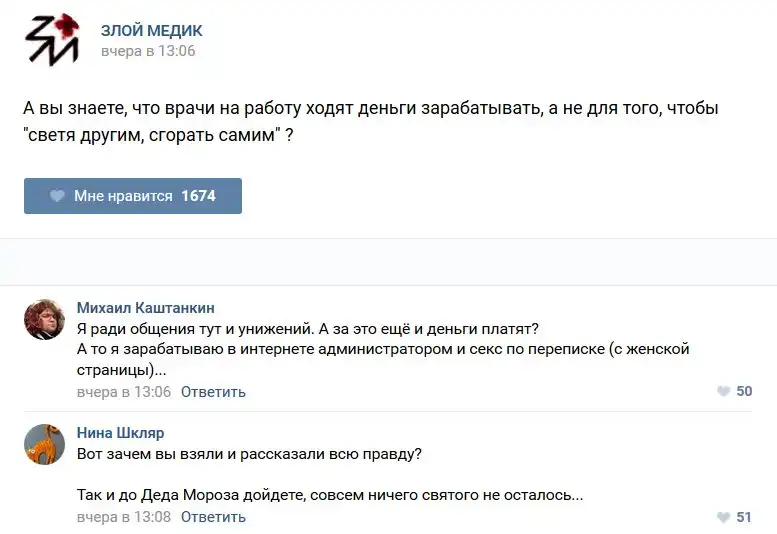Click Нина's comment text about Деда Мороза

coord(330,495)
